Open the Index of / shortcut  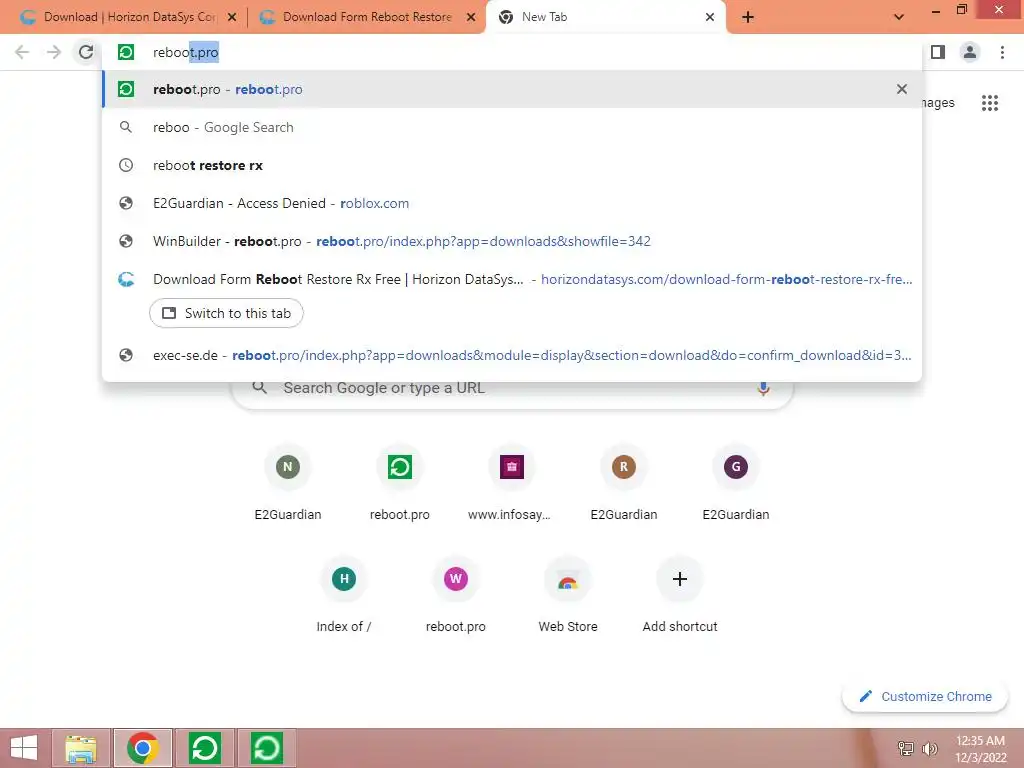(x=344, y=595)
